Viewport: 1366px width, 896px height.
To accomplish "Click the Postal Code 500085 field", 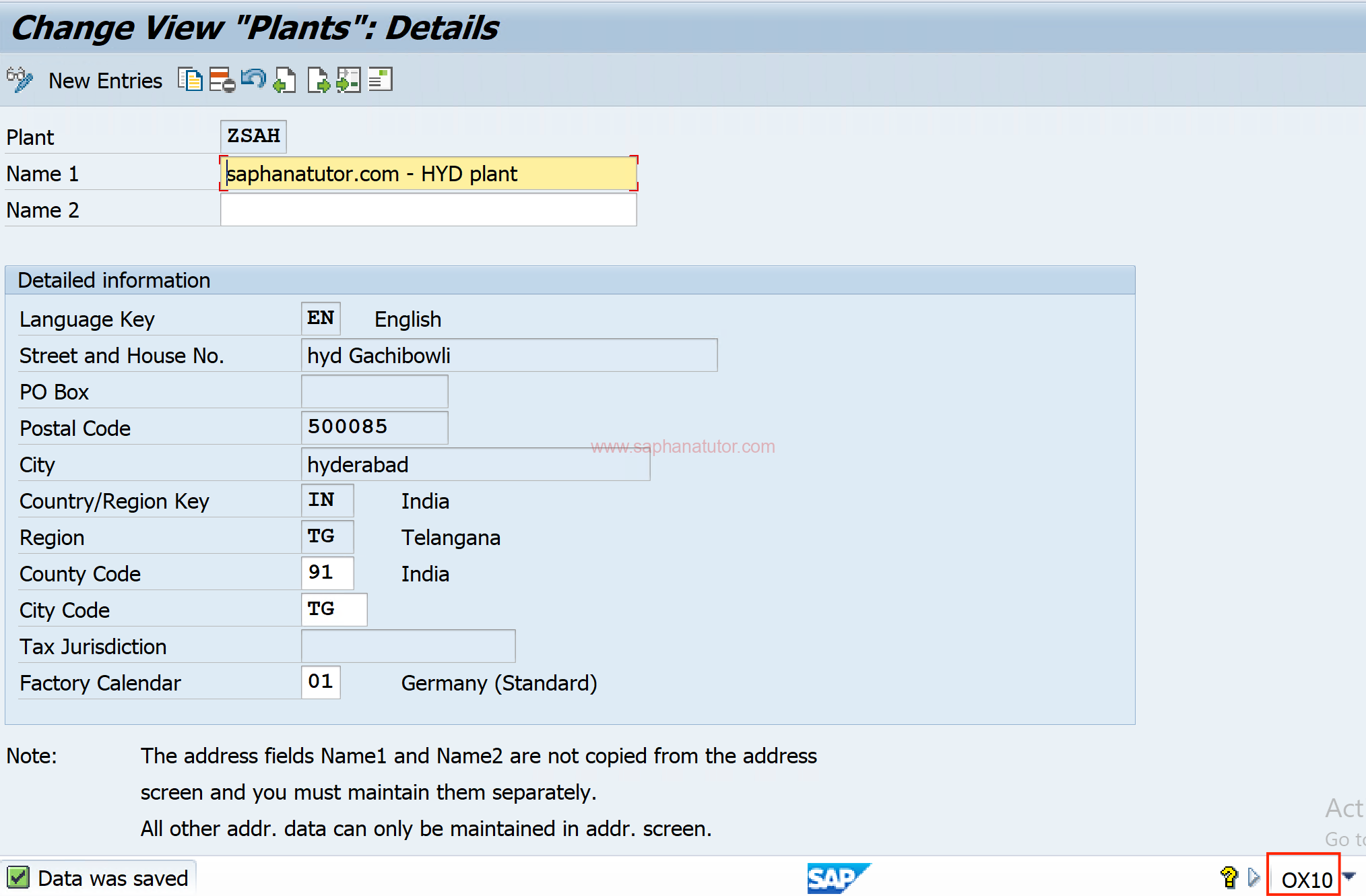I will click(x=375, y=428).
